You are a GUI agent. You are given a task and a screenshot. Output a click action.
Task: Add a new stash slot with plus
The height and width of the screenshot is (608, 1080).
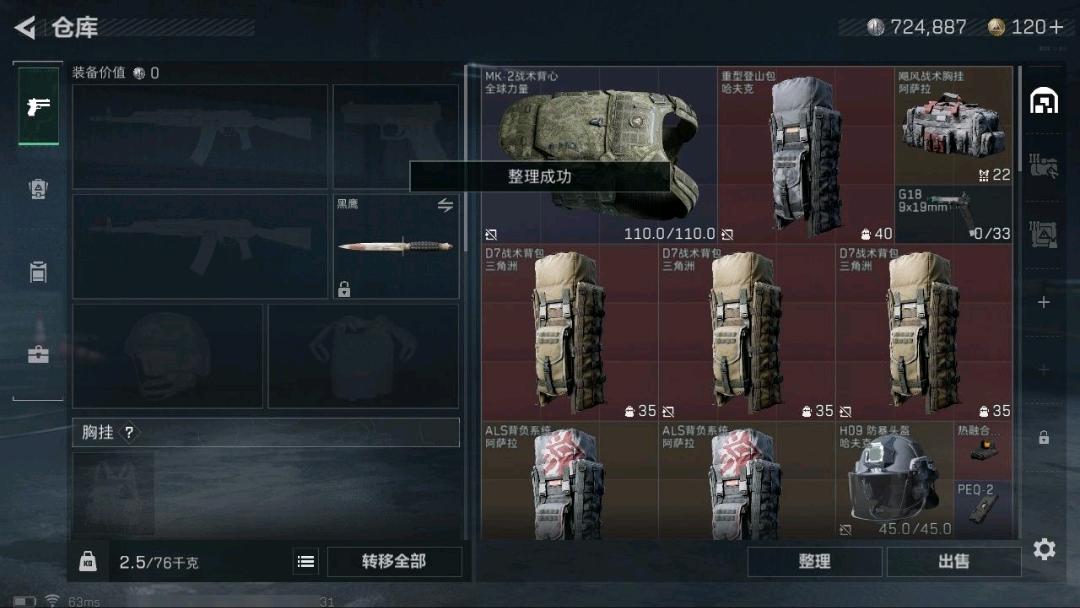click(1044, 302)
